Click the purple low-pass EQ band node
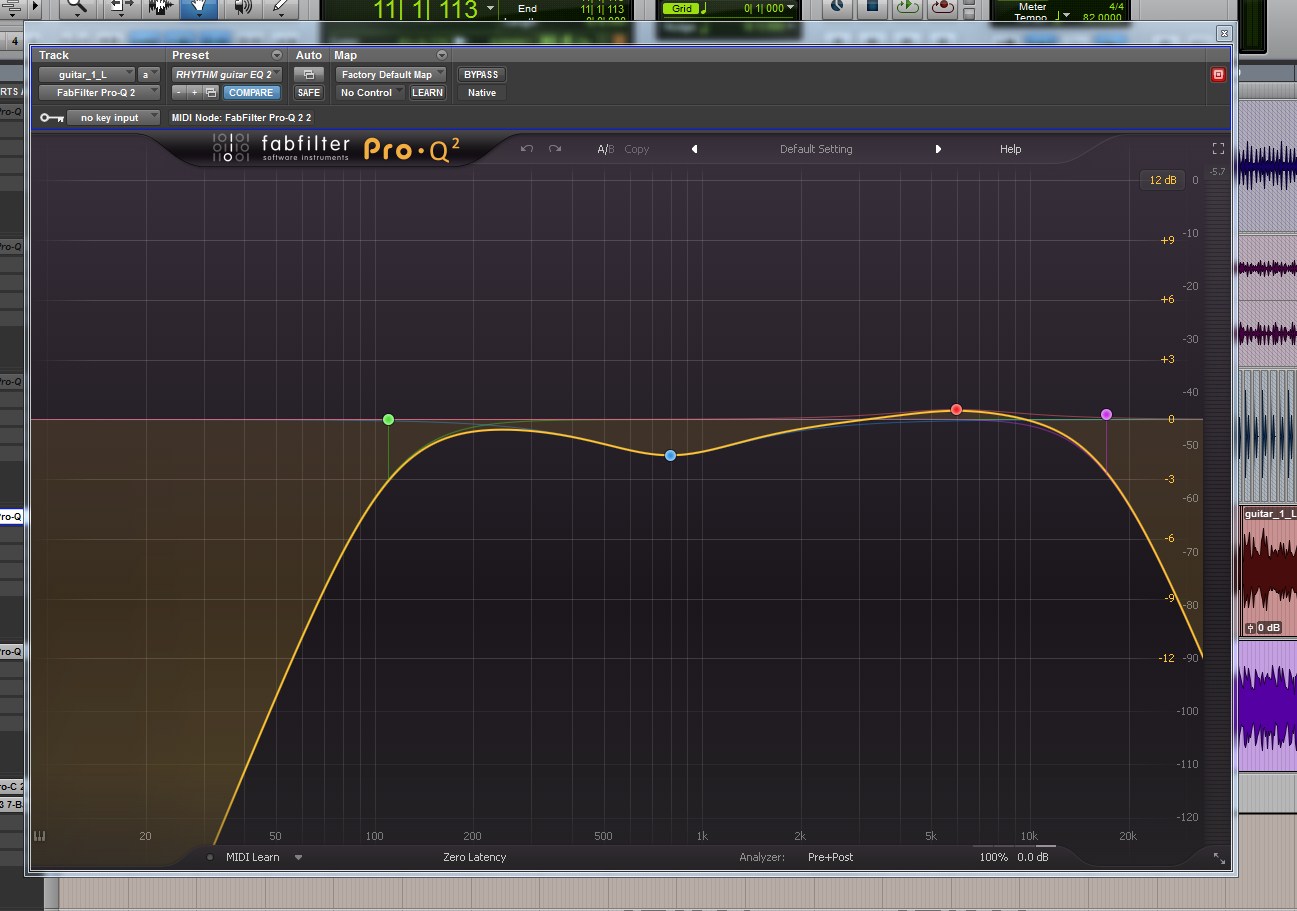This screenshot has width=1297, height=911. point(1106,414)
